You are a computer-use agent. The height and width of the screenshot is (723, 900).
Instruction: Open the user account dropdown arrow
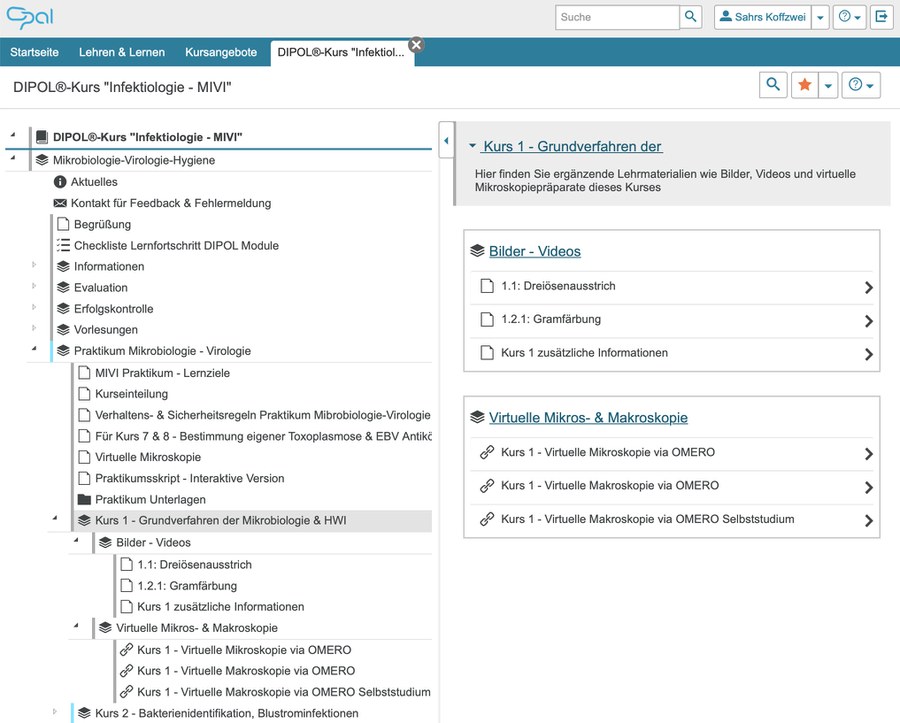[819, 17]
